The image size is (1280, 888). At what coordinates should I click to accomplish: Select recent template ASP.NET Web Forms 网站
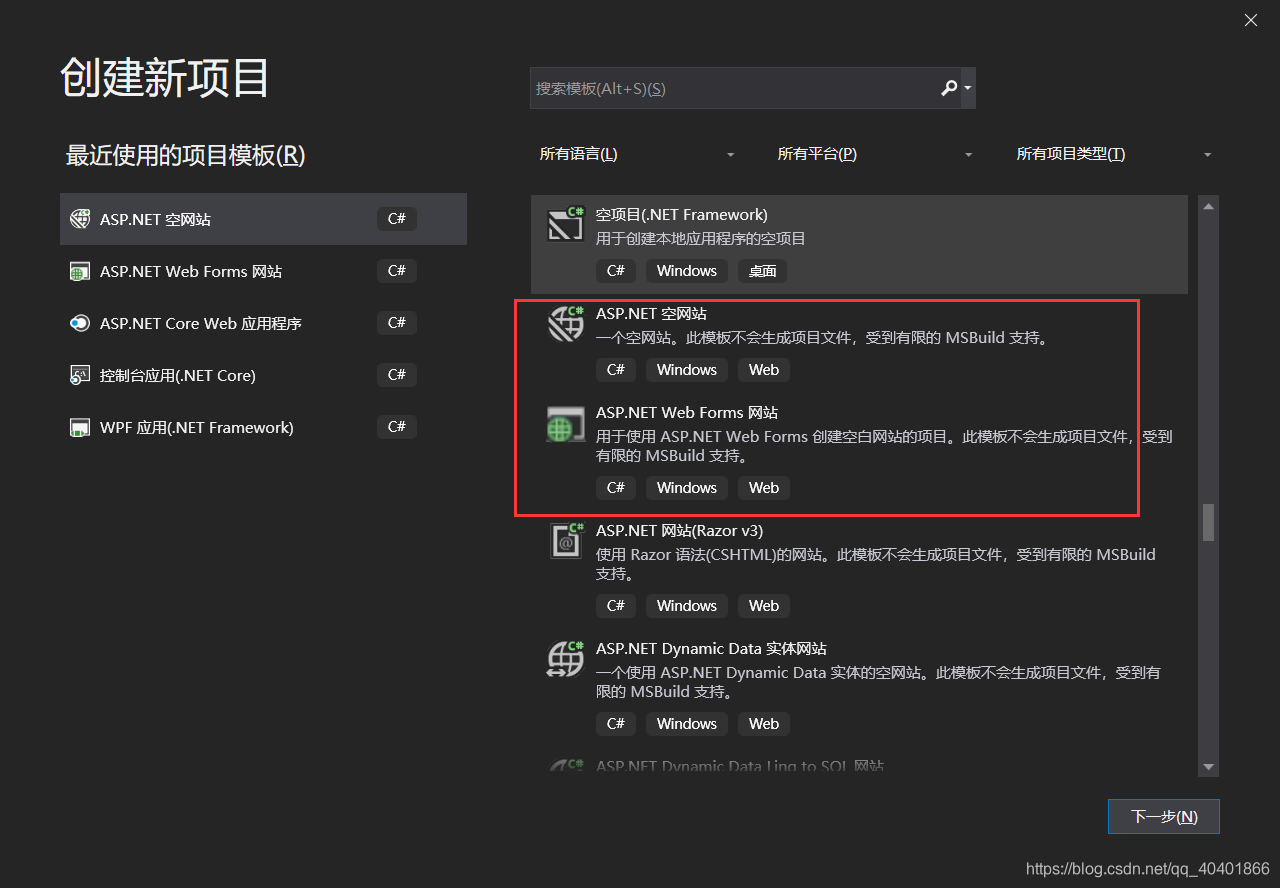pyautogui.click(x=263, y=271)
